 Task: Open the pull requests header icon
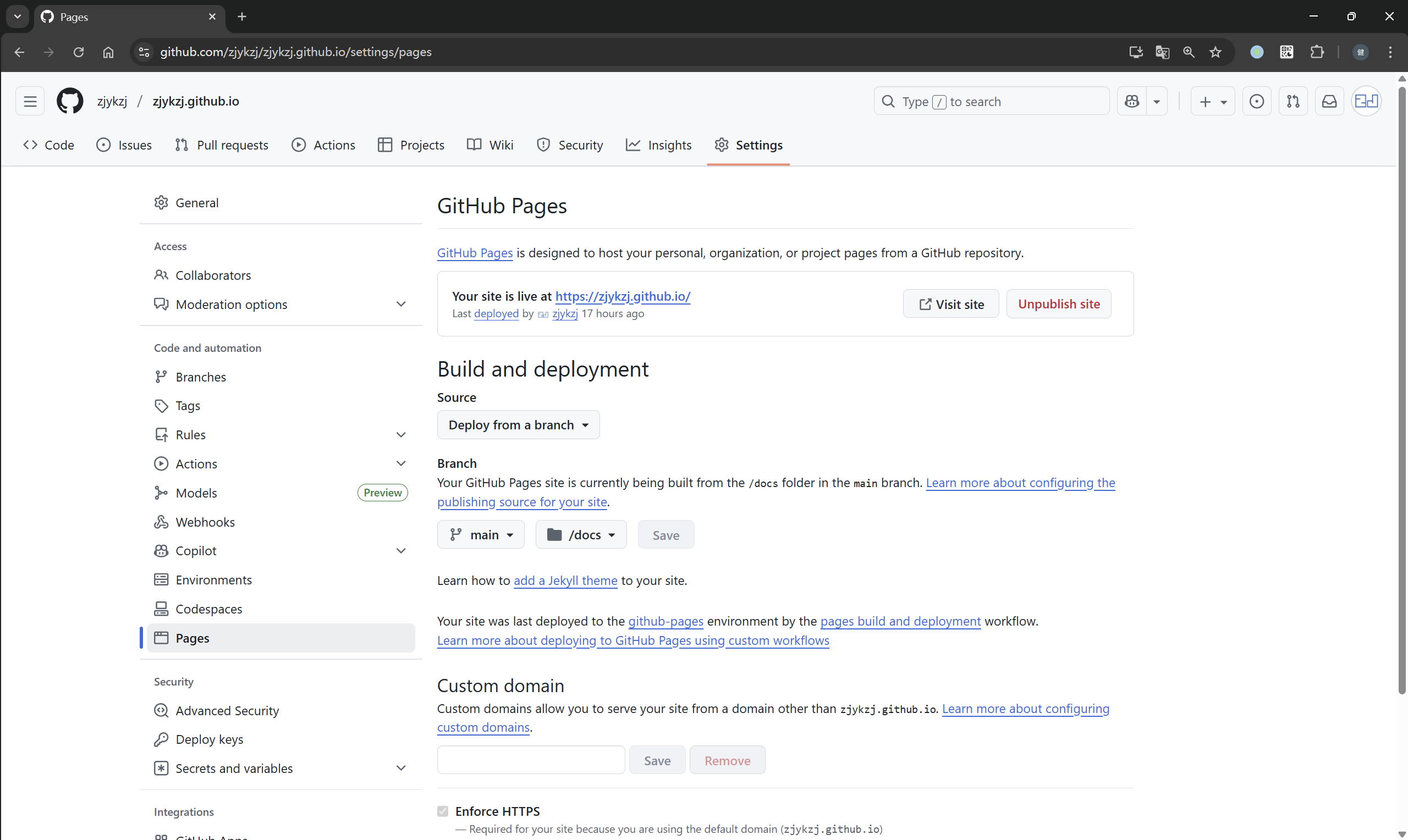click(1293, 101)
